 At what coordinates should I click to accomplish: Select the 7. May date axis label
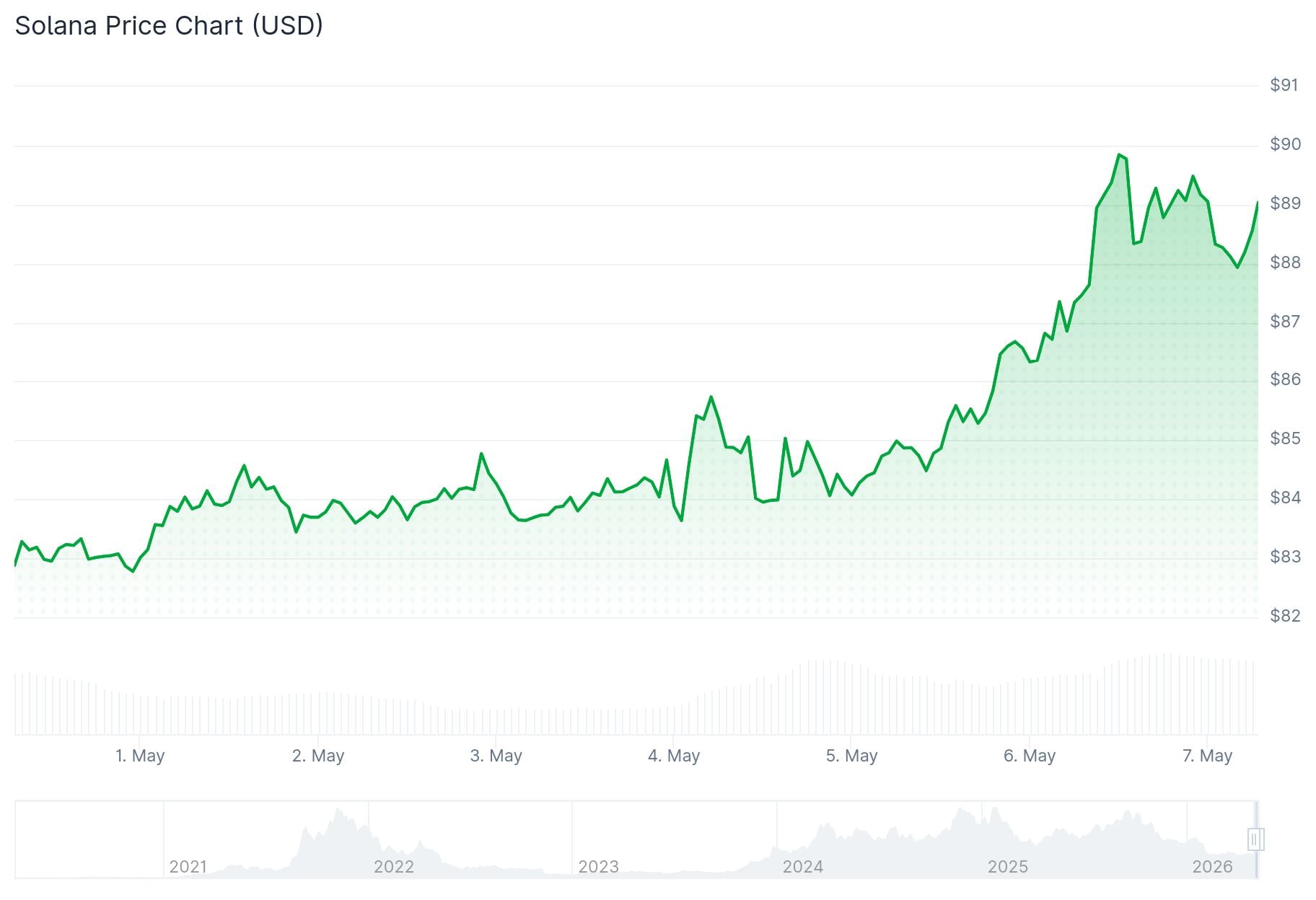pyautogui.click(x=1207, y=756)
